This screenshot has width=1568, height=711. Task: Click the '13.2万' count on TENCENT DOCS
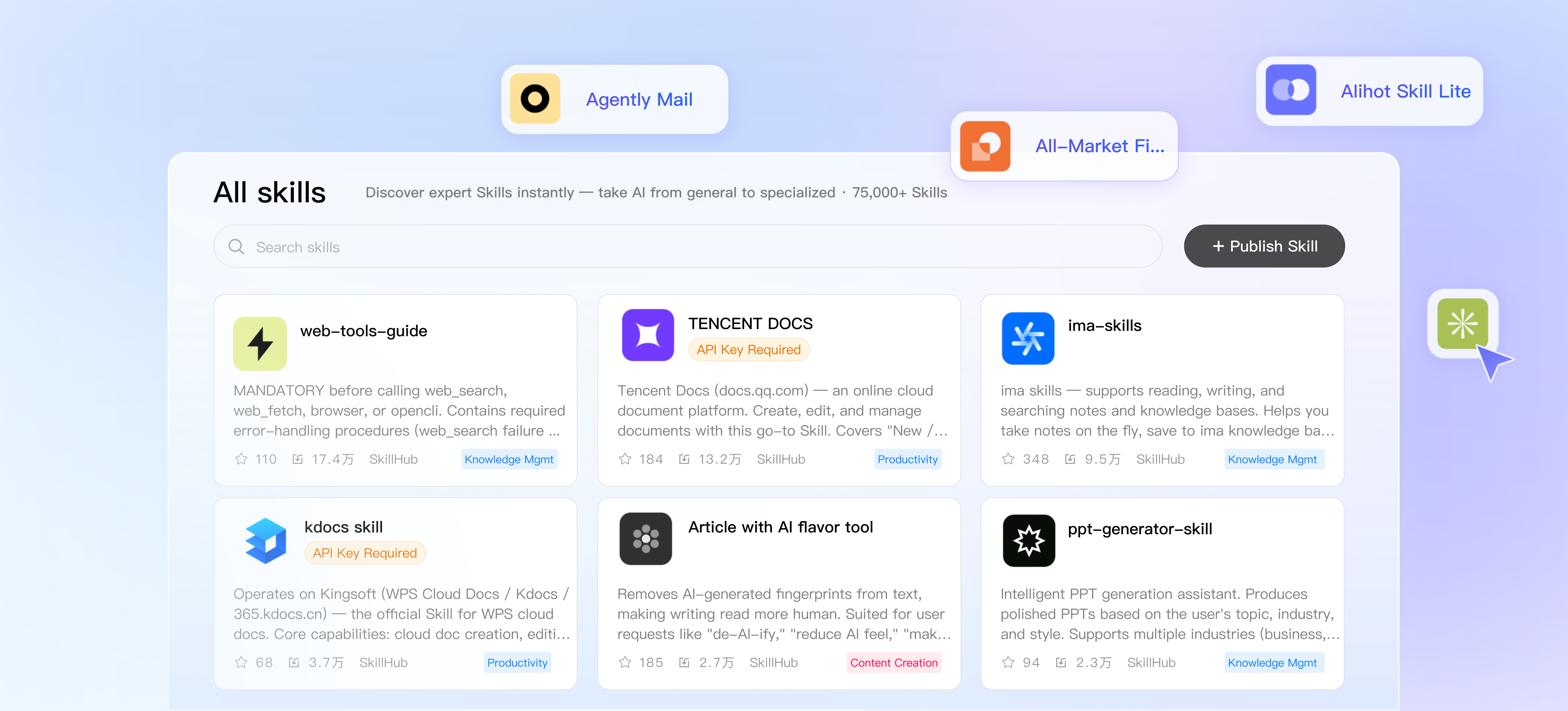coord(720,459)
